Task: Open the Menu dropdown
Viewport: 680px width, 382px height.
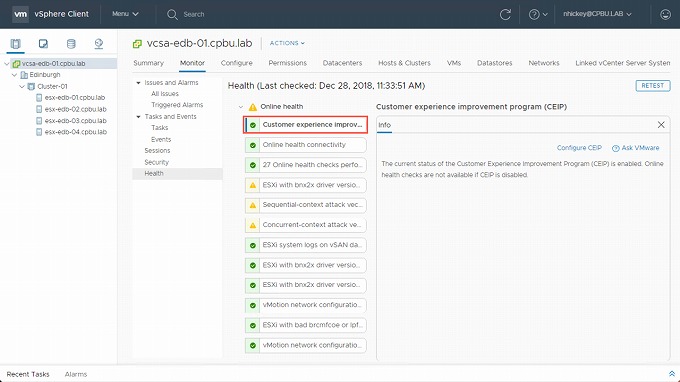Action: pos(125,14)
